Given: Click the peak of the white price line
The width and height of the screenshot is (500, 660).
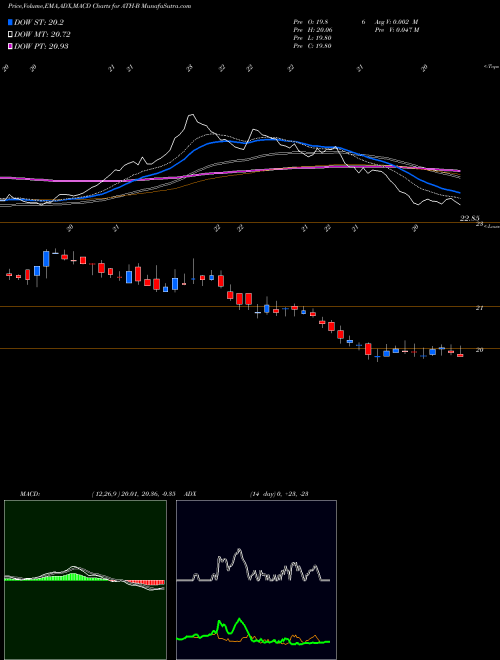Looking at the screenshot, I should pyautogui.click(x=192, y=114).
